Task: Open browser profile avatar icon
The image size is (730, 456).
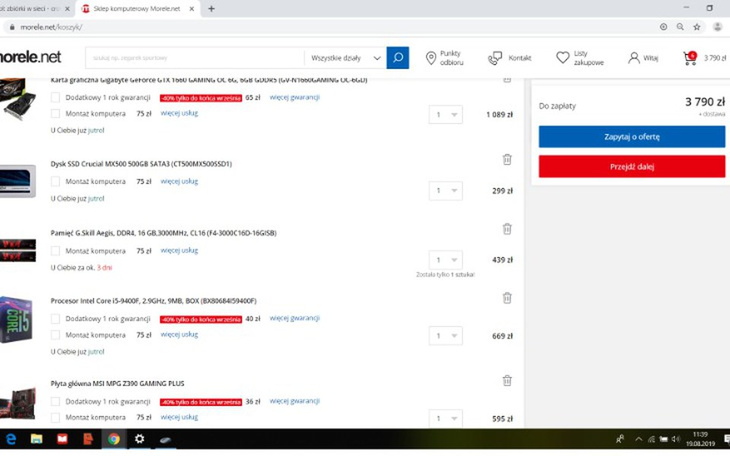Action: 717,27
